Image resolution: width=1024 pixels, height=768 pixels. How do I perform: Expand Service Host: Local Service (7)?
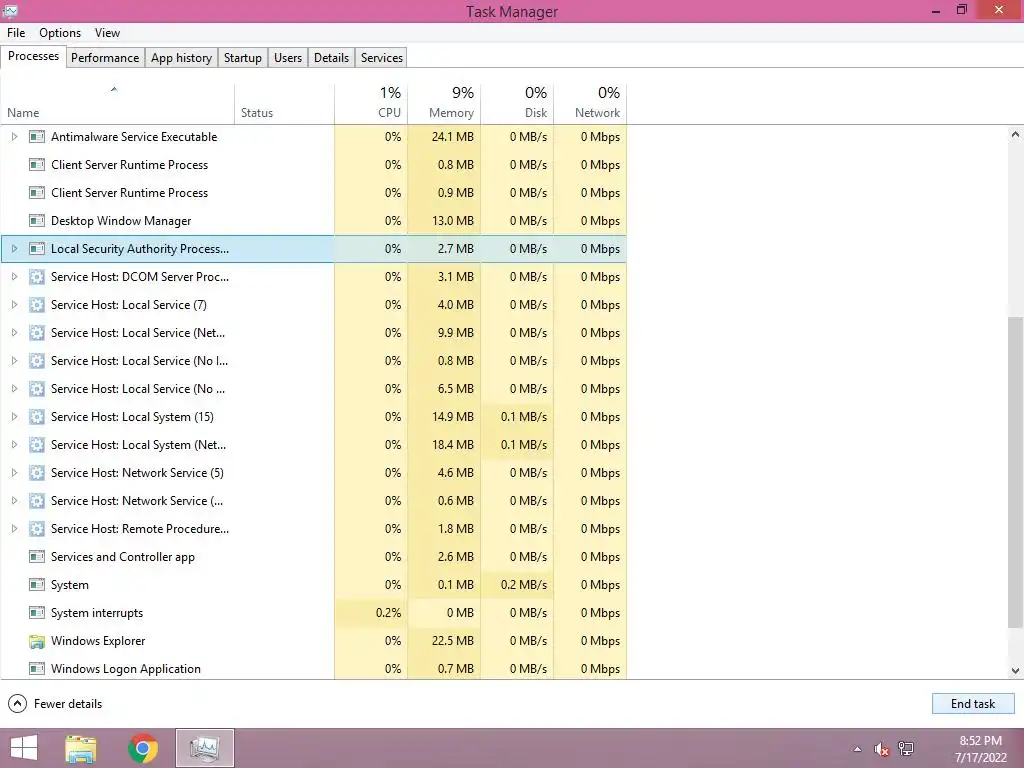(14, 305)
